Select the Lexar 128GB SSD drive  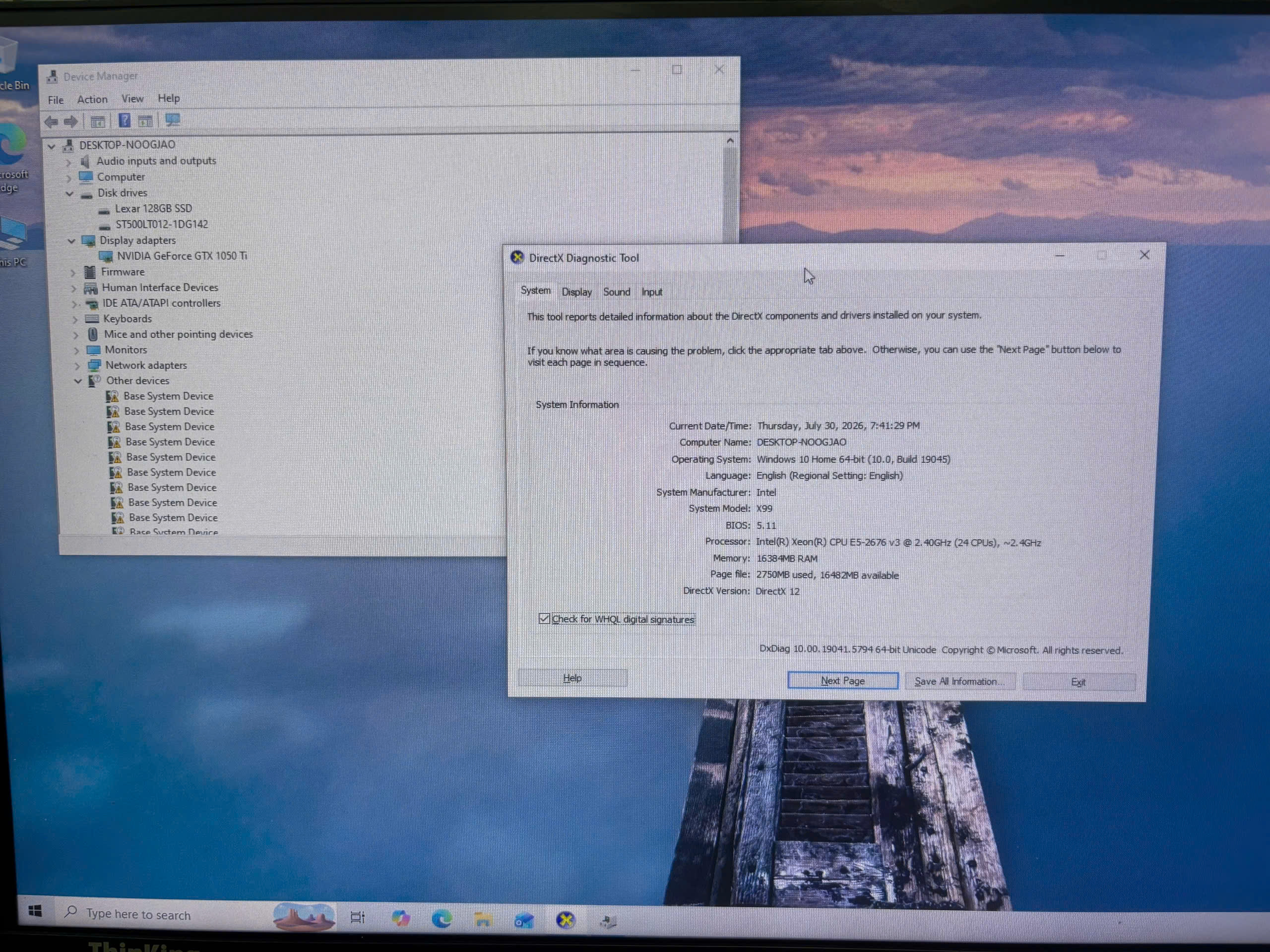tap(153, 209)
